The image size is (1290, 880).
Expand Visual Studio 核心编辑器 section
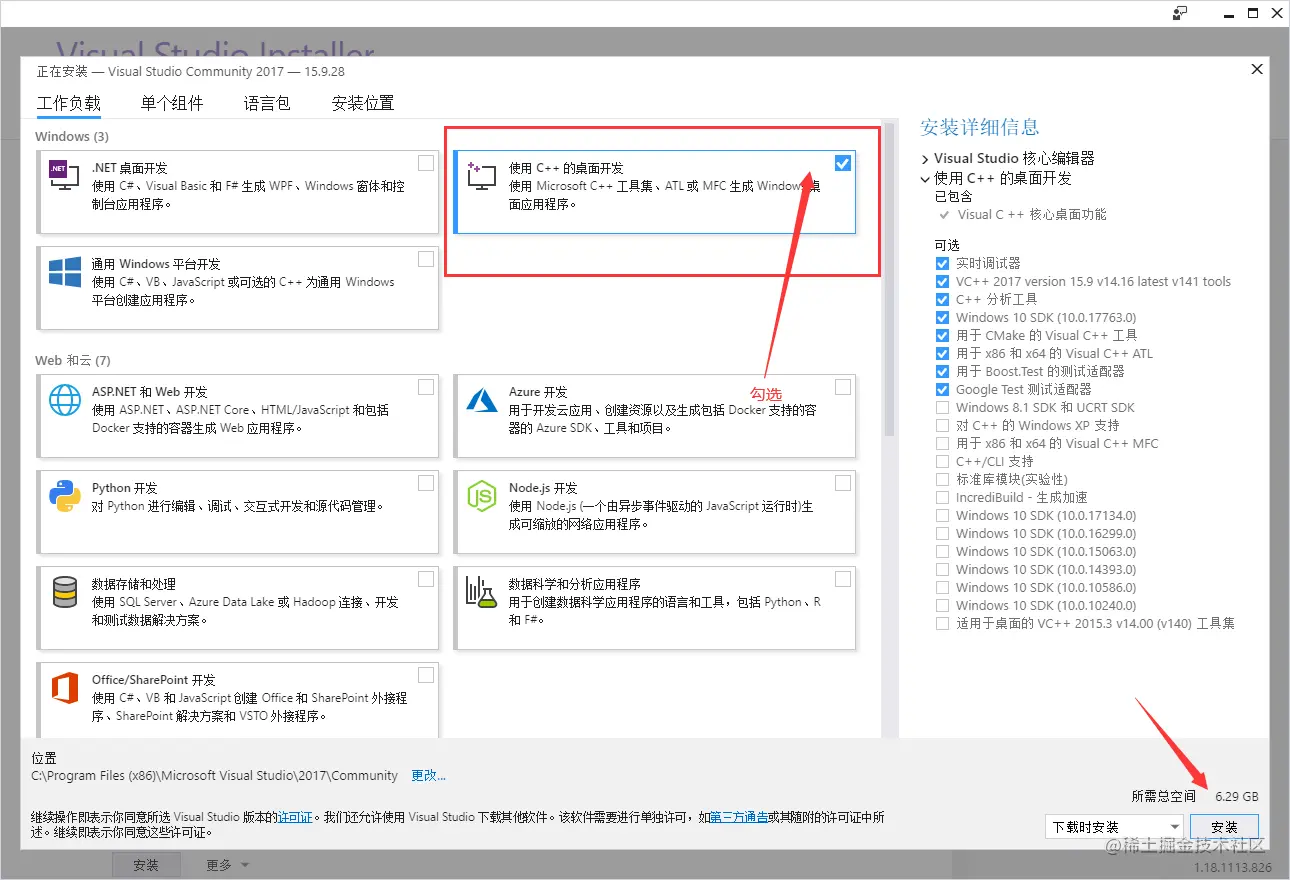tap(925, 158)
